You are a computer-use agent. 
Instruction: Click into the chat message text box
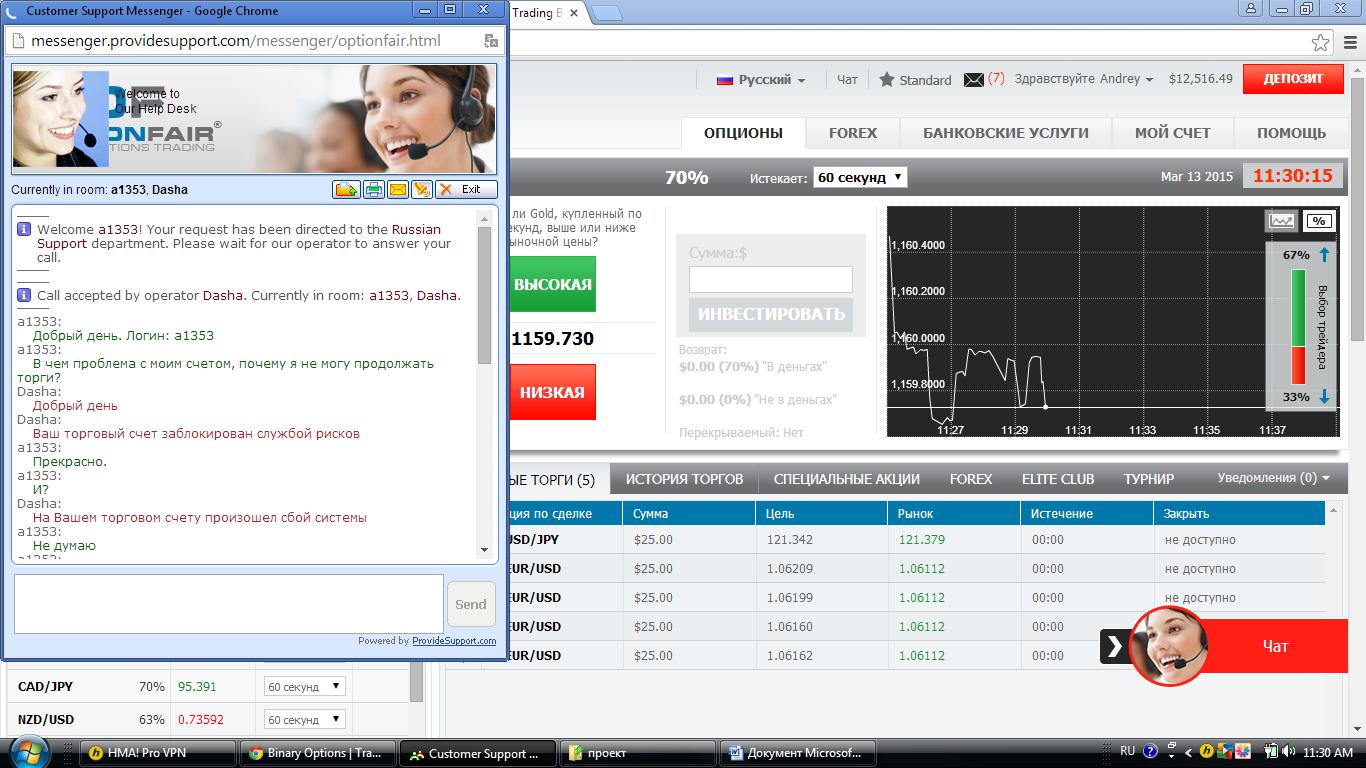[228, 603]
